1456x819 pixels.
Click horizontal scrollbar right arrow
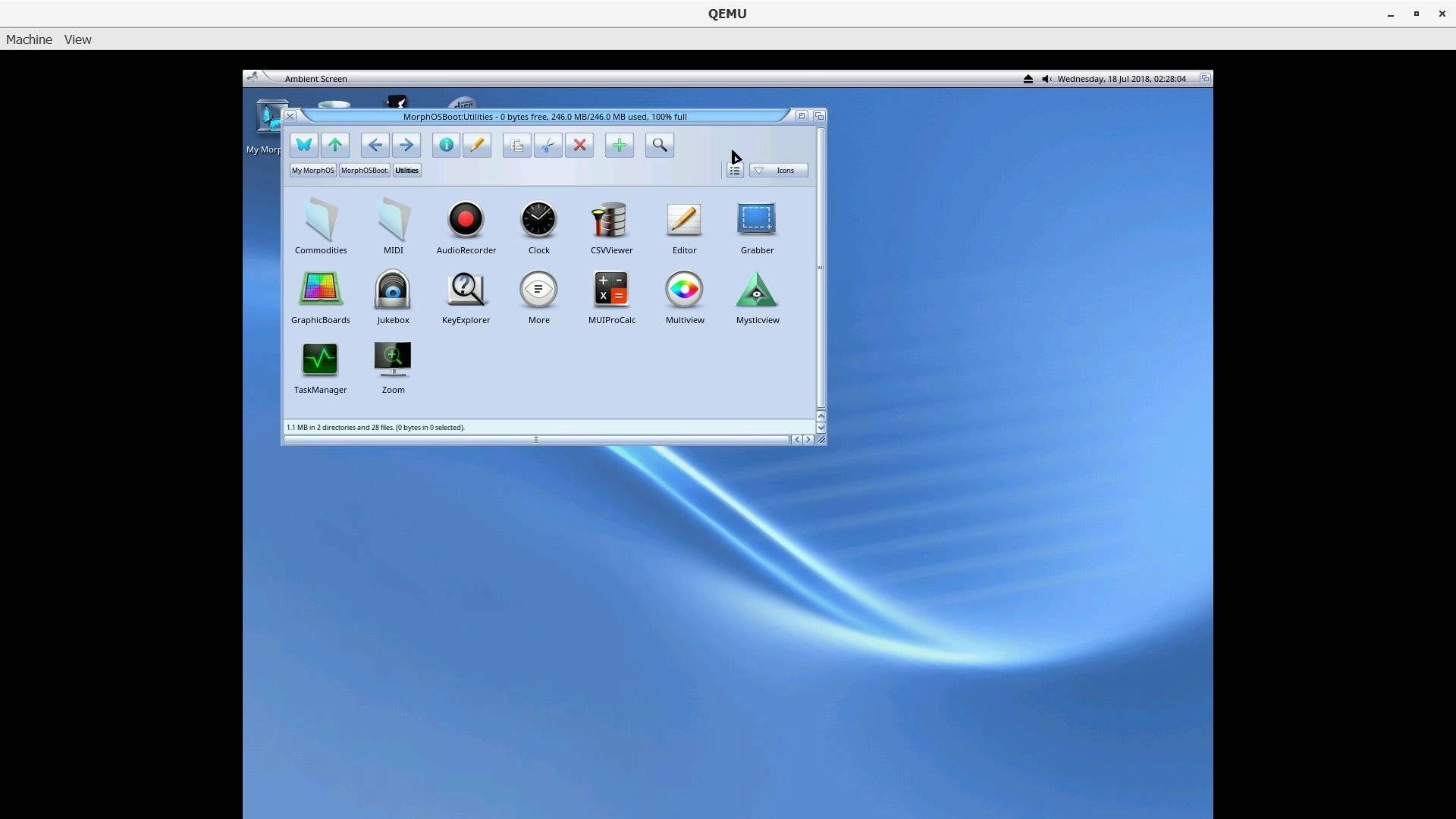tap(808, 440)
